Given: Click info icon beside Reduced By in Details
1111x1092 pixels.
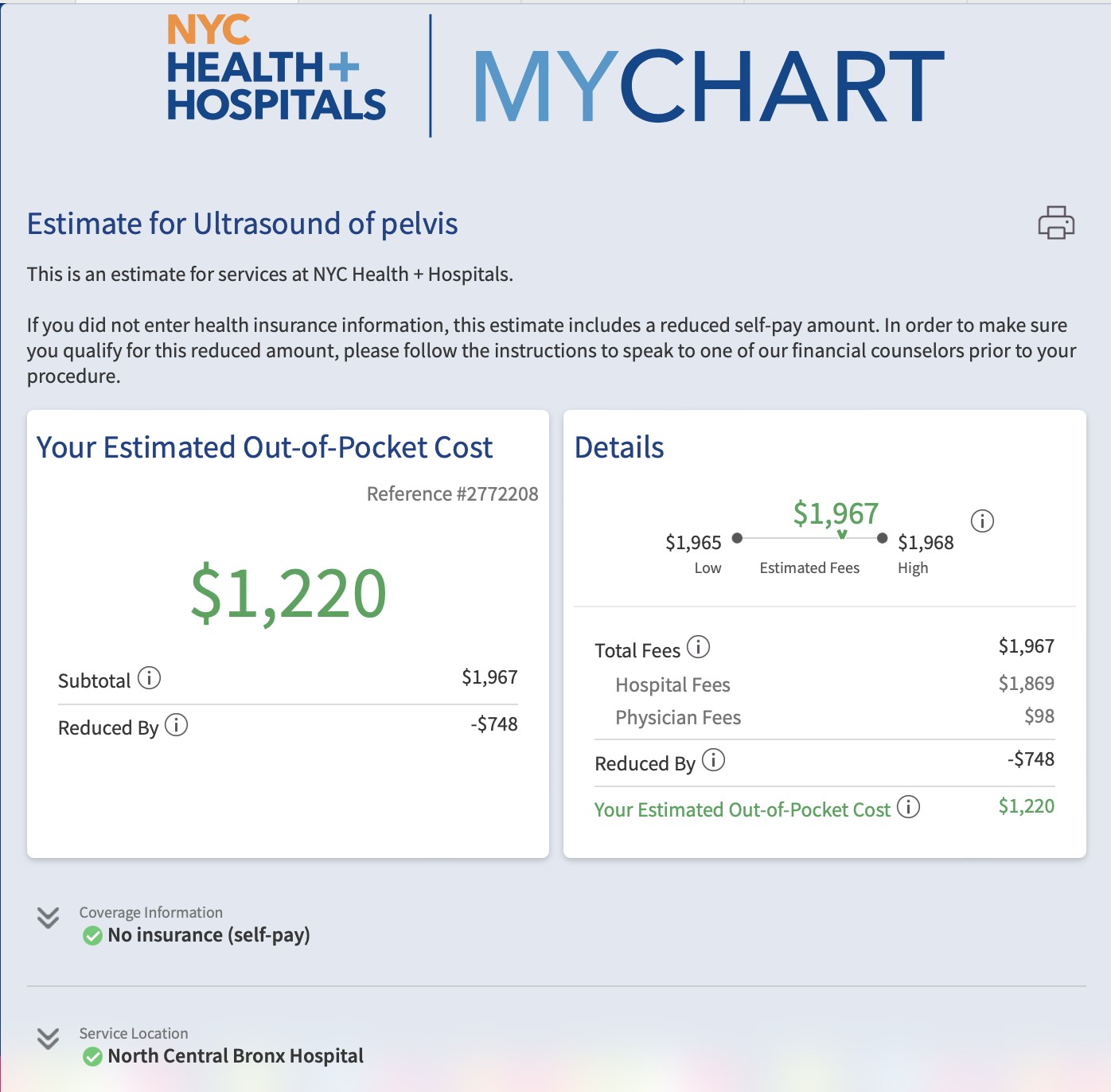Looking at the screenshot, I should point(713,760).
